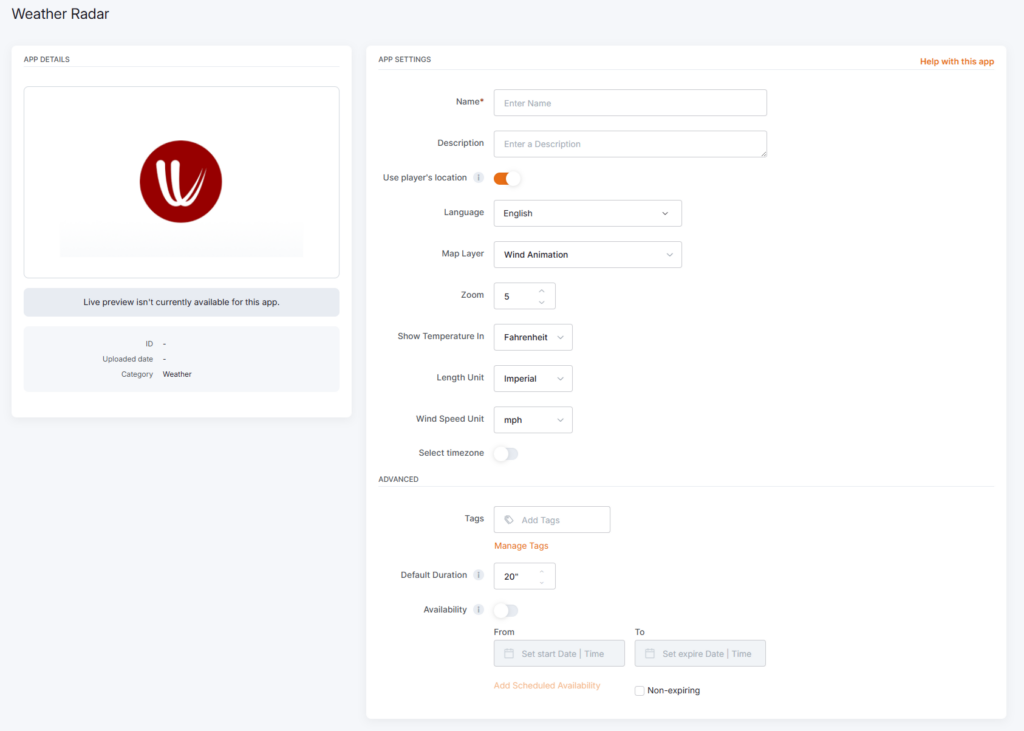Image resolution: width=1024 pixels, height=731 pixels.
Task: Check the Non-expiring checkbox
Action: tap(640, 691)
